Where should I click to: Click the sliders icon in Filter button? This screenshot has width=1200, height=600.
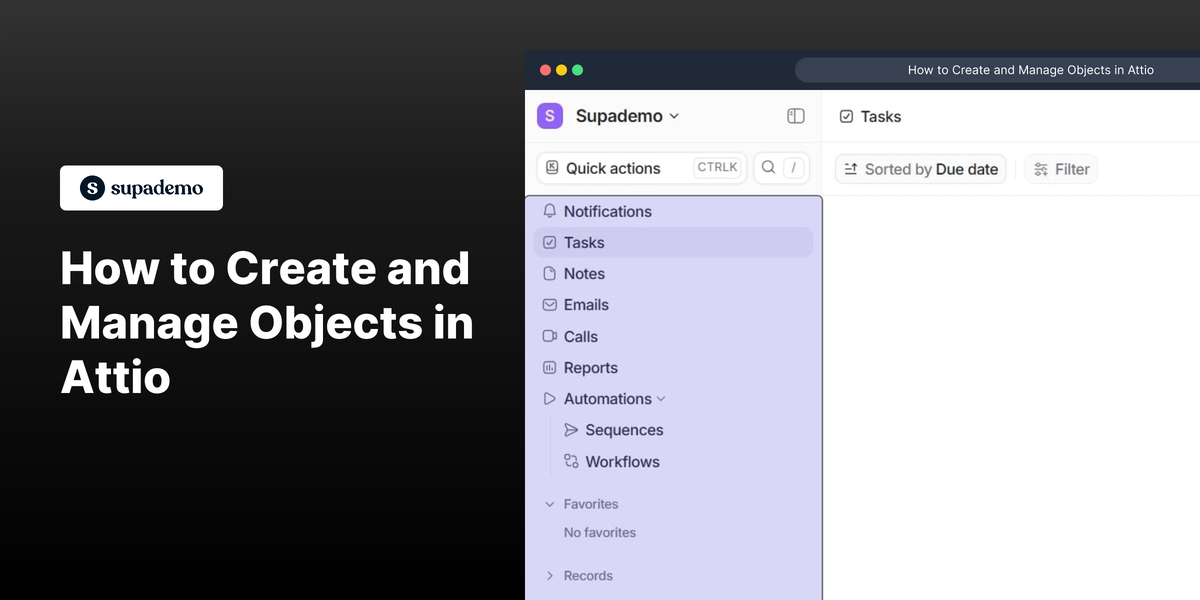pyautogui.click(x=1041, y=169)
